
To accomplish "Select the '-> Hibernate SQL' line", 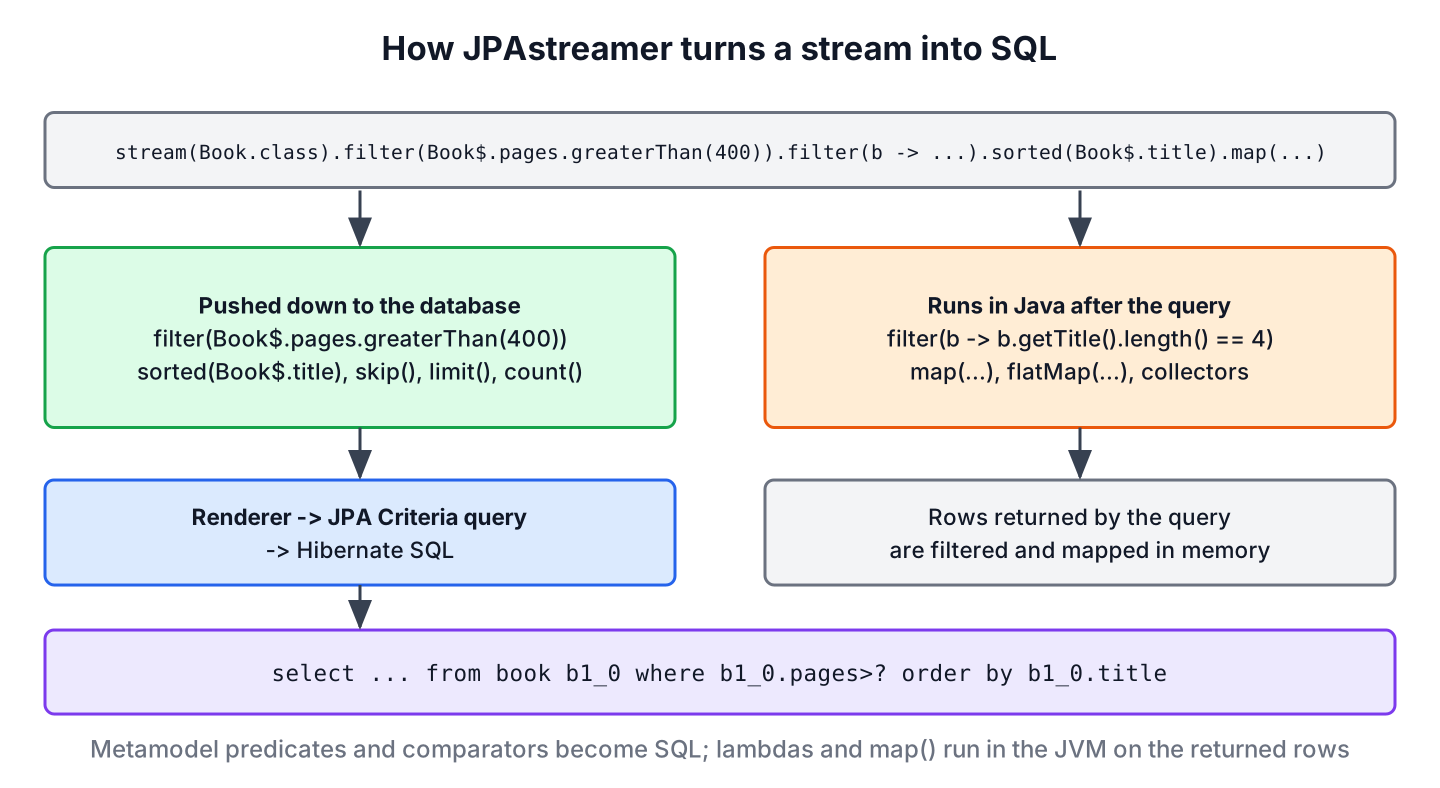I will point(360,550).
